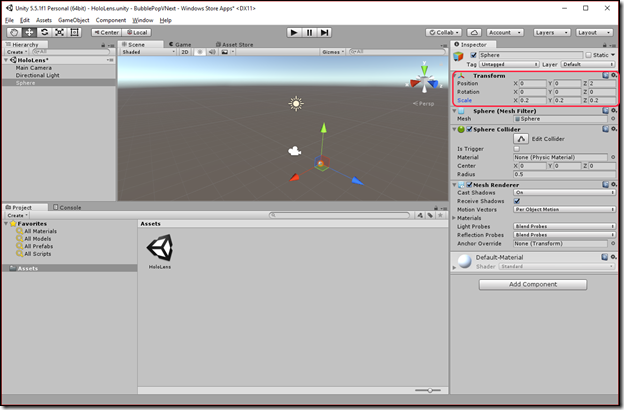Toggle Receive Shadows checkbox
Screen dimensions: 624x410
[517, 201]
